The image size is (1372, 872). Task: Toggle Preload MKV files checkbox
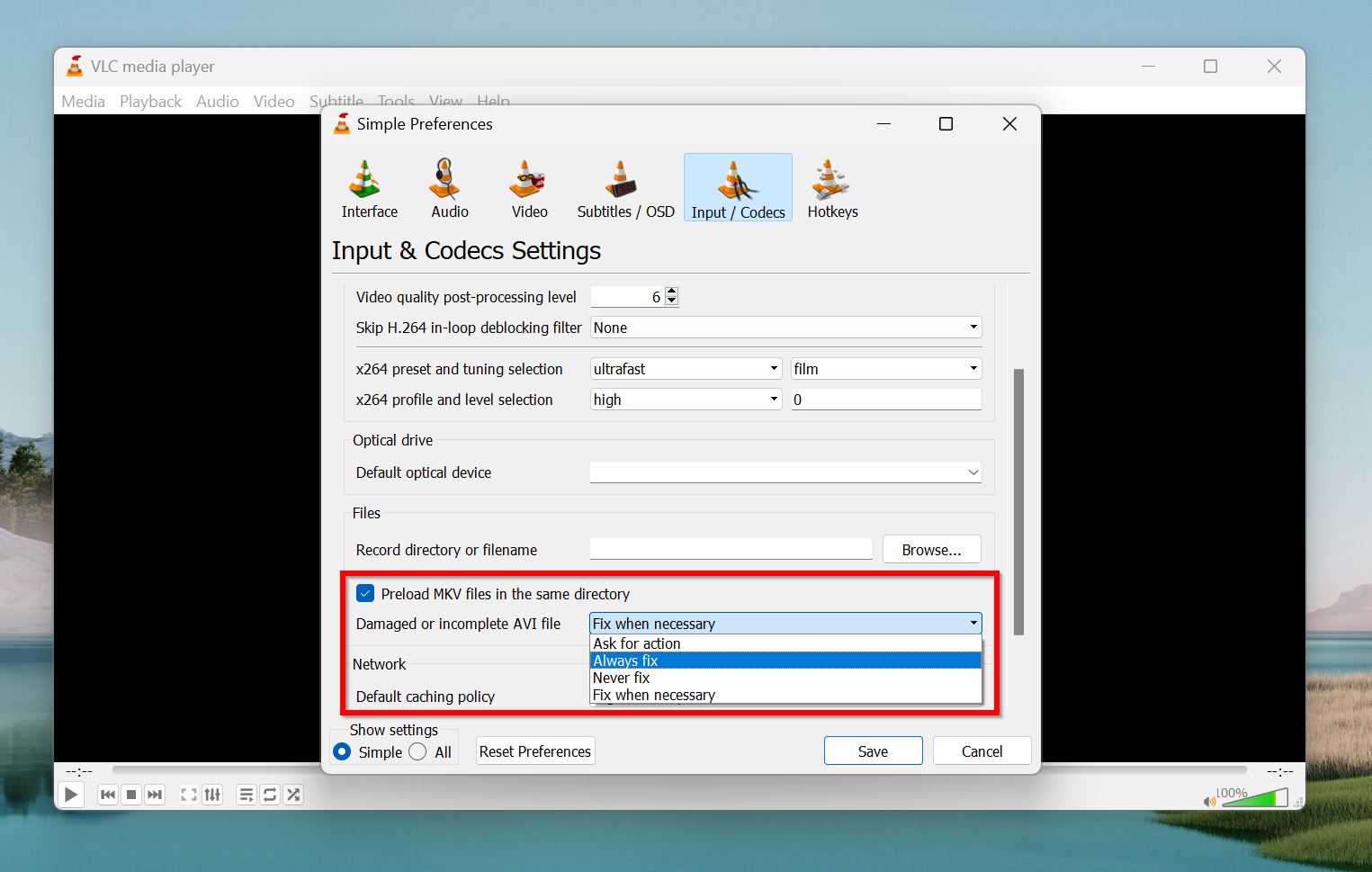click(365, 594)
